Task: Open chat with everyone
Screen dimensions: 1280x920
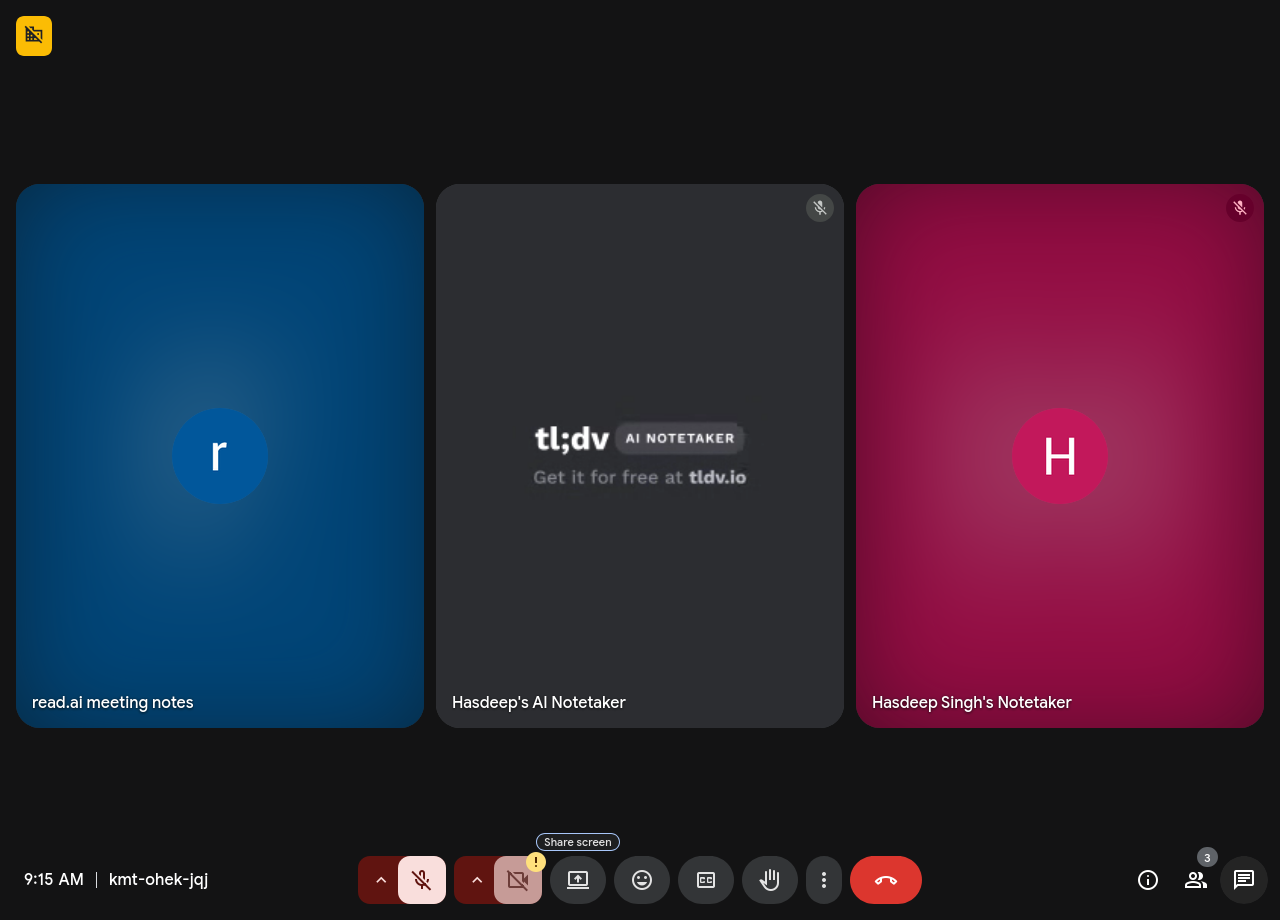Action: [1244, 880]
